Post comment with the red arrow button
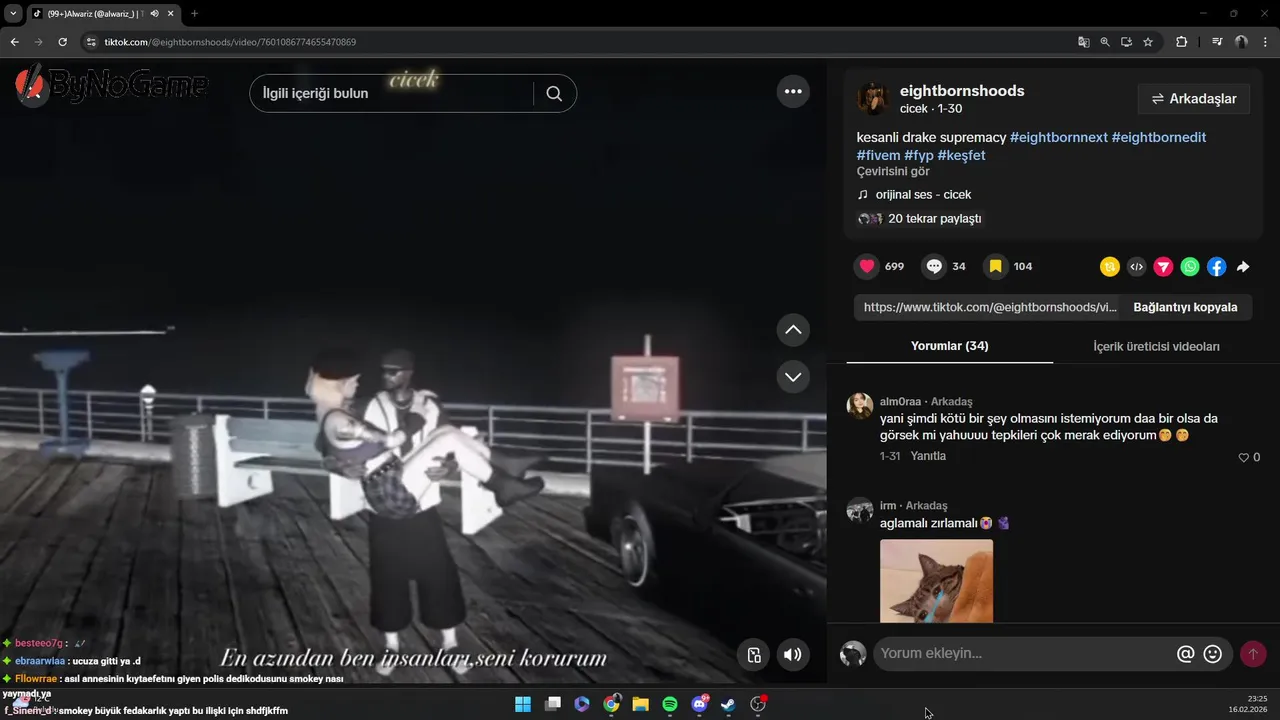Screen dimensions: 1280x720 [x=1252, y=654]
